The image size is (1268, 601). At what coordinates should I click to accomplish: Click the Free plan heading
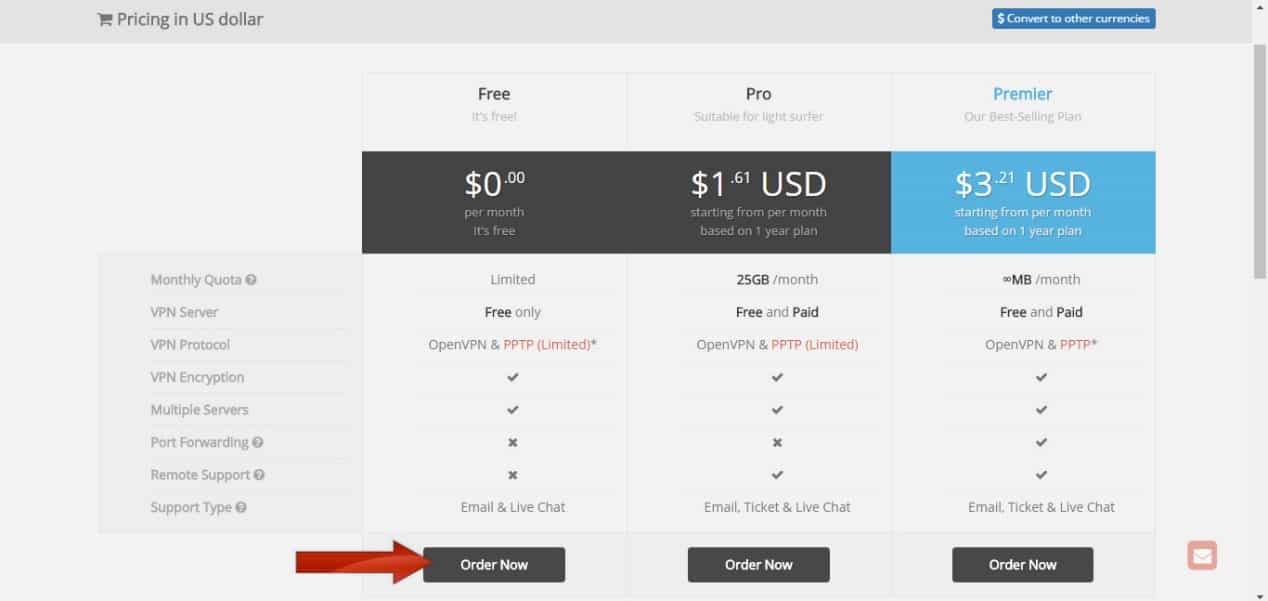[x=494, y=94]
